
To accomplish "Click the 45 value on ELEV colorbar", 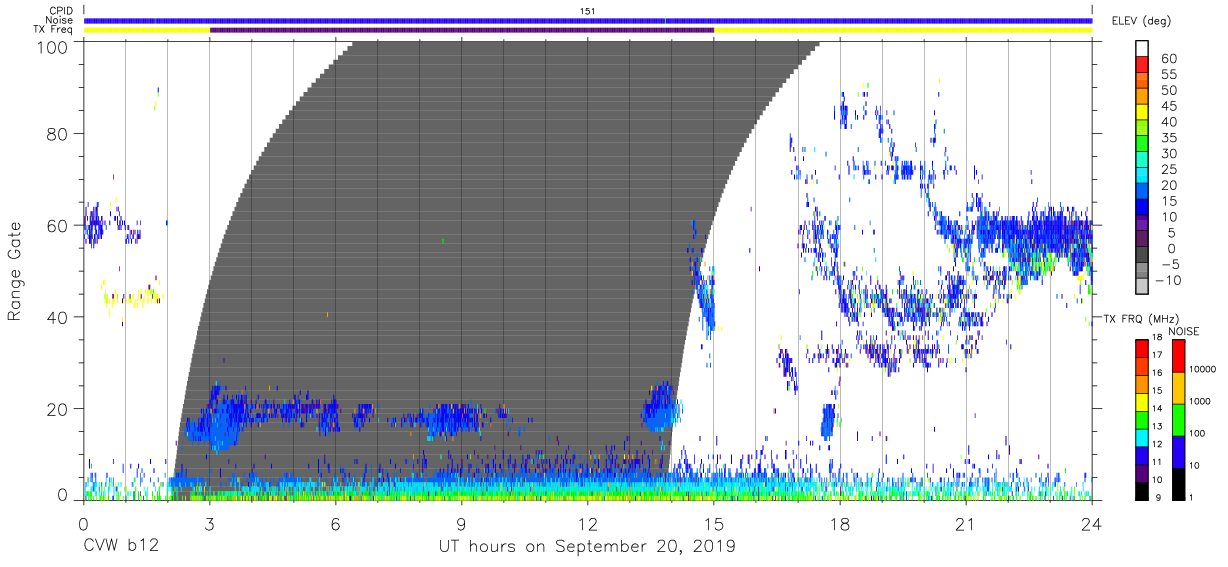I will coord(1168,106).
